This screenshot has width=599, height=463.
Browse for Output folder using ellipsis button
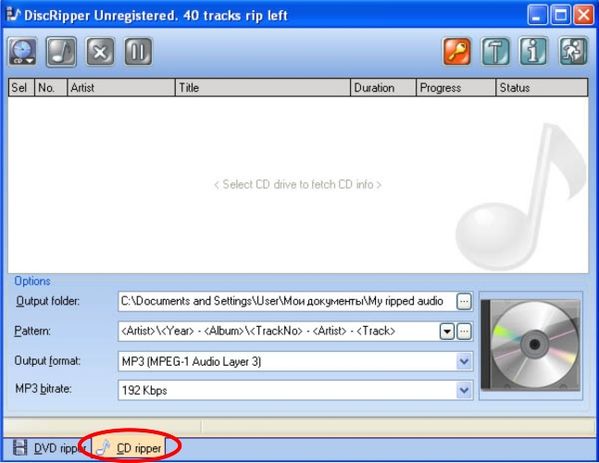point(464,302)
